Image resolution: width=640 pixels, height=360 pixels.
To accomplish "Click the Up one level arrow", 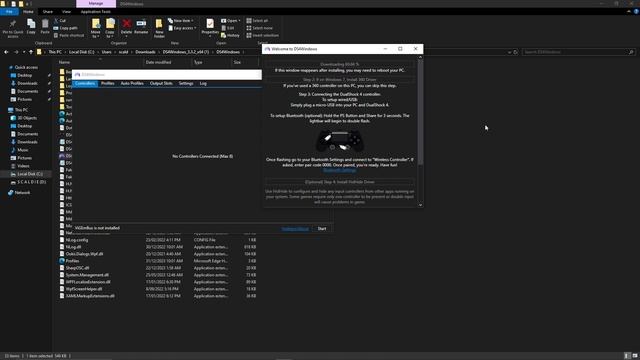I will tap(31, 52).
